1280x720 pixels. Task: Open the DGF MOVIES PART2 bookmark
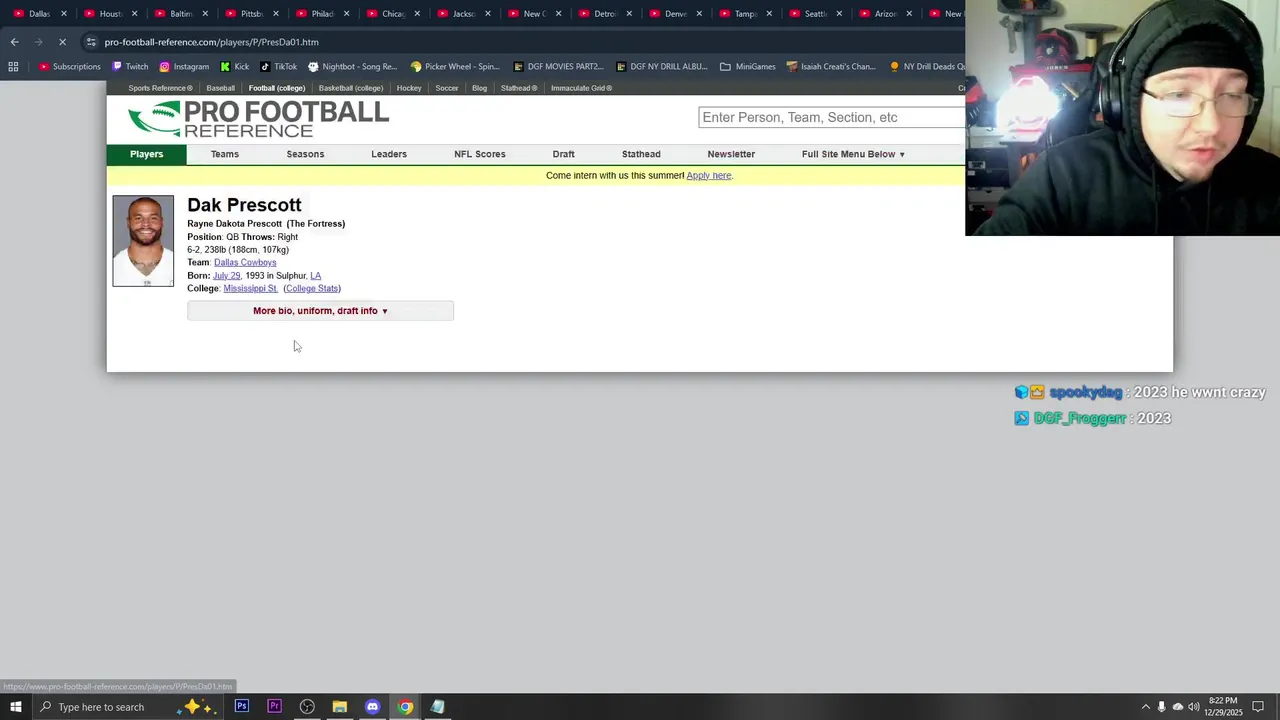pyautogui.click(x=558, y=66)
